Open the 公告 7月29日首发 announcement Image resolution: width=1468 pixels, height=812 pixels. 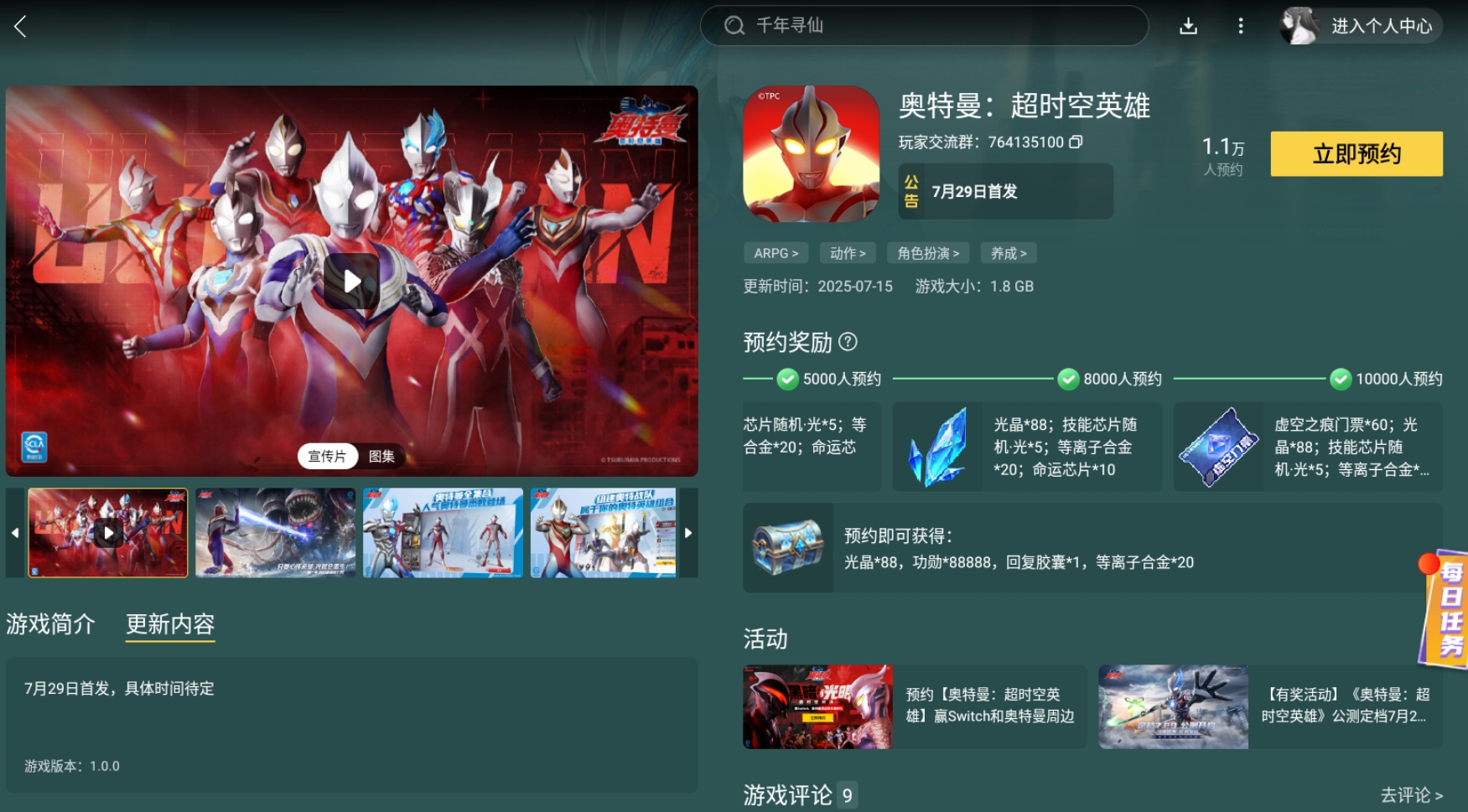point(1005,192)
